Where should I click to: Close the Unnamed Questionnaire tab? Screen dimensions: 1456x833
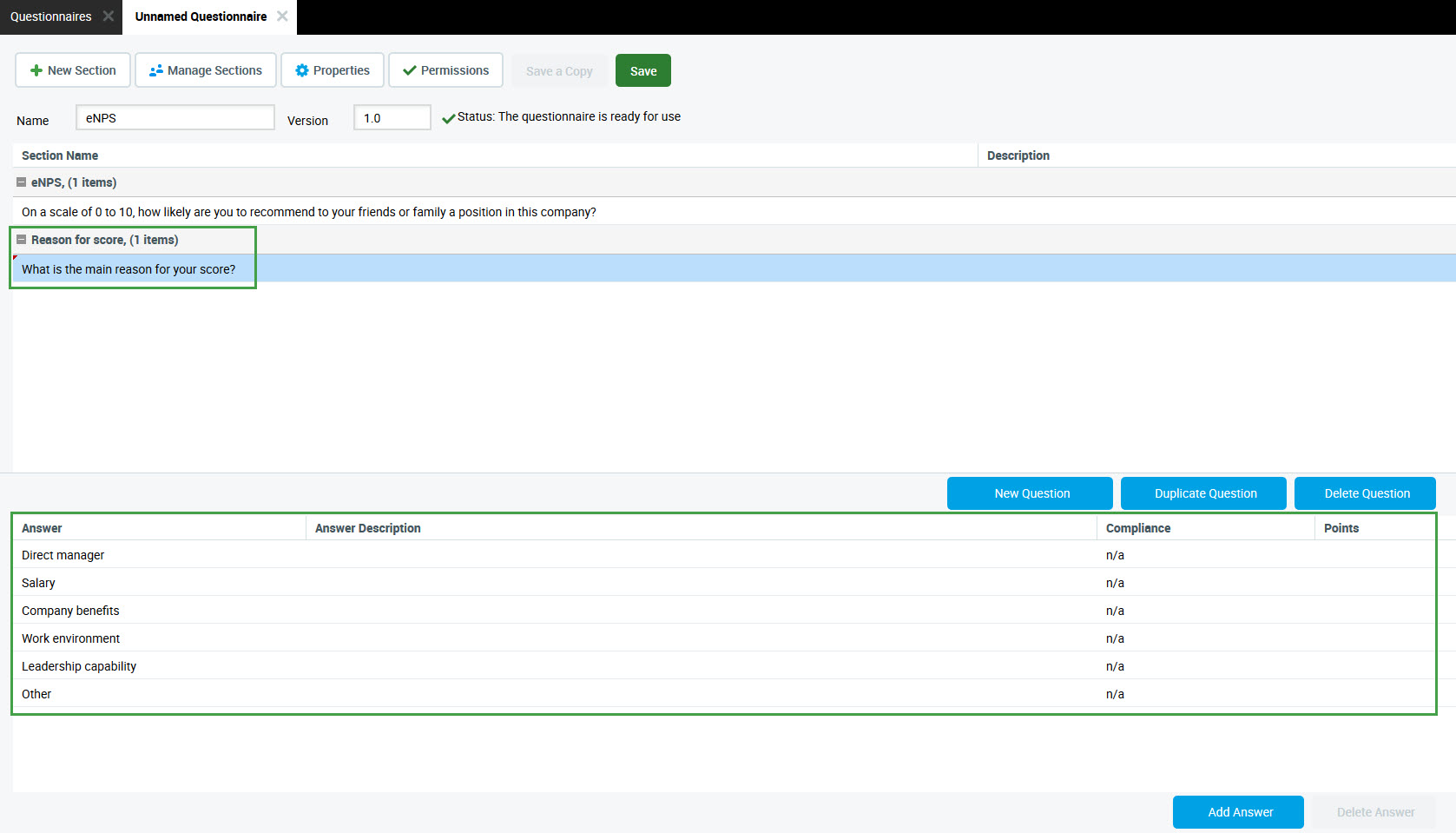click(282, 17)
